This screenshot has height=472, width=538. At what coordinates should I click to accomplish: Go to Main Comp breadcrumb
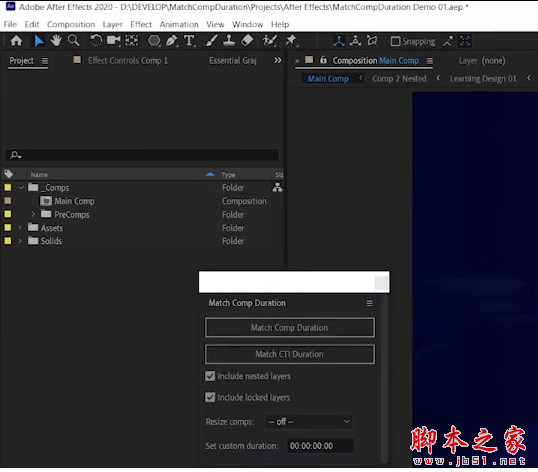[328, 79]
